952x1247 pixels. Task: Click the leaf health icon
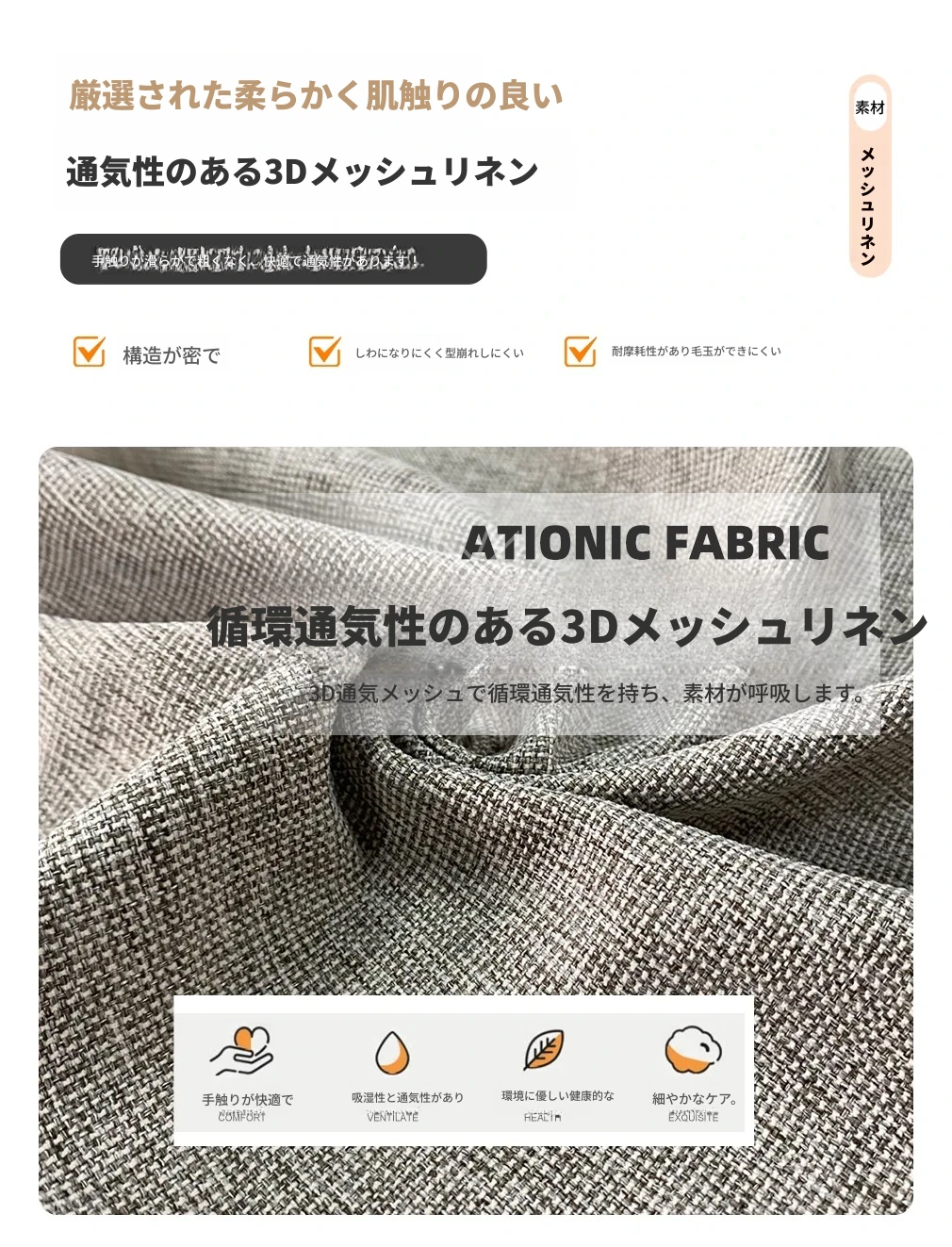tap(544, 1050)
